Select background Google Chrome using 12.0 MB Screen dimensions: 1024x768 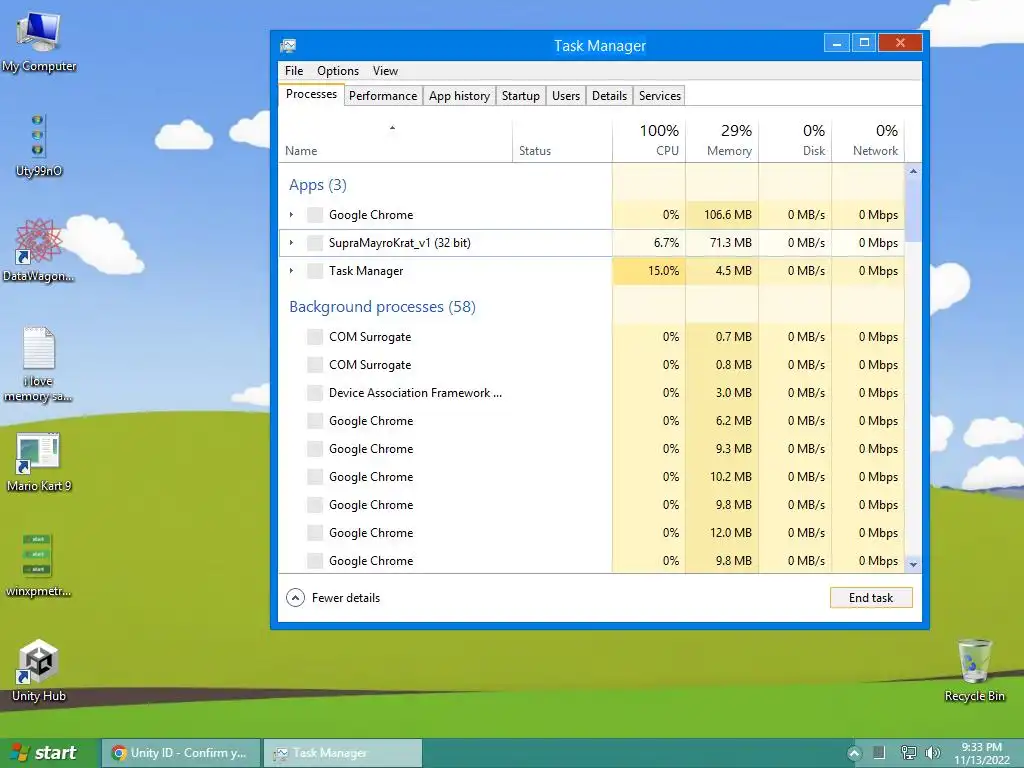pos(591,534)
